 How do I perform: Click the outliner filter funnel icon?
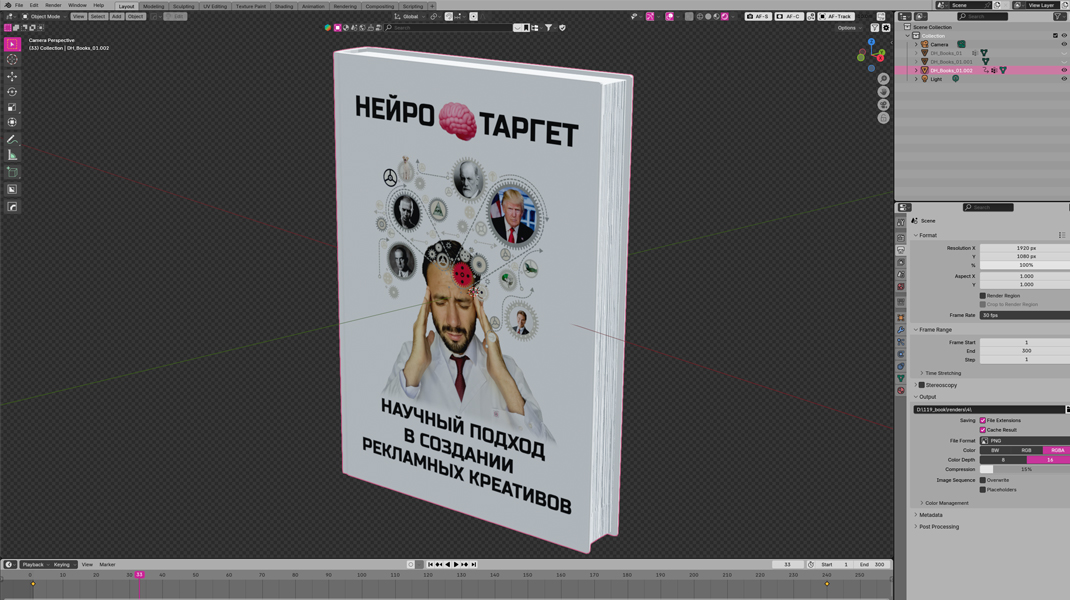(x=1059, y=16)
